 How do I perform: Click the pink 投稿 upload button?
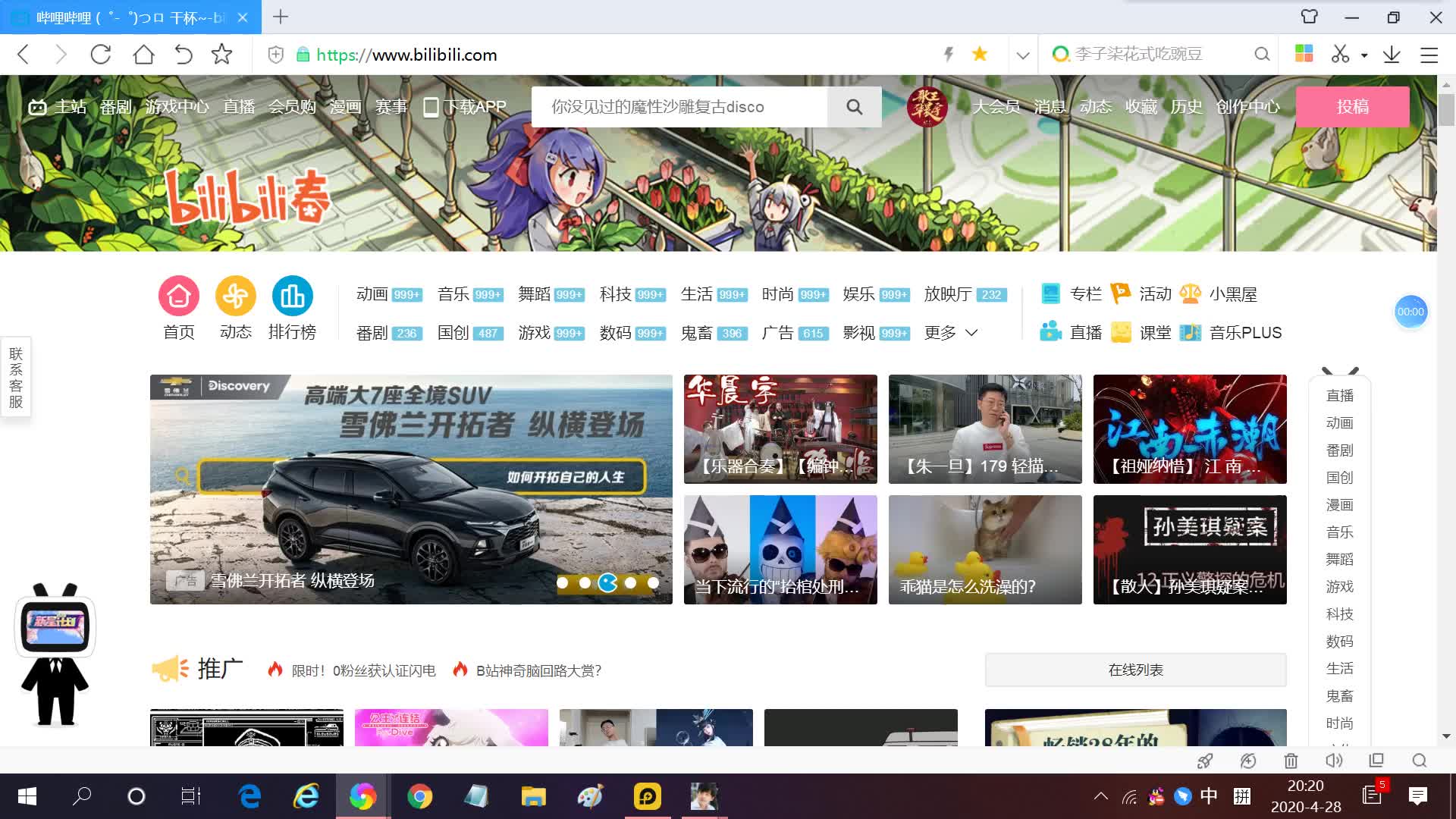pos(1352,107)
